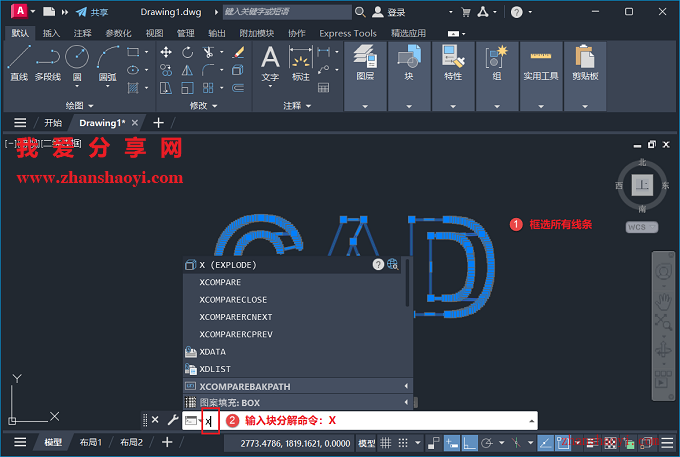
Task: Activate the Scale tool
Action: [187, 88]
